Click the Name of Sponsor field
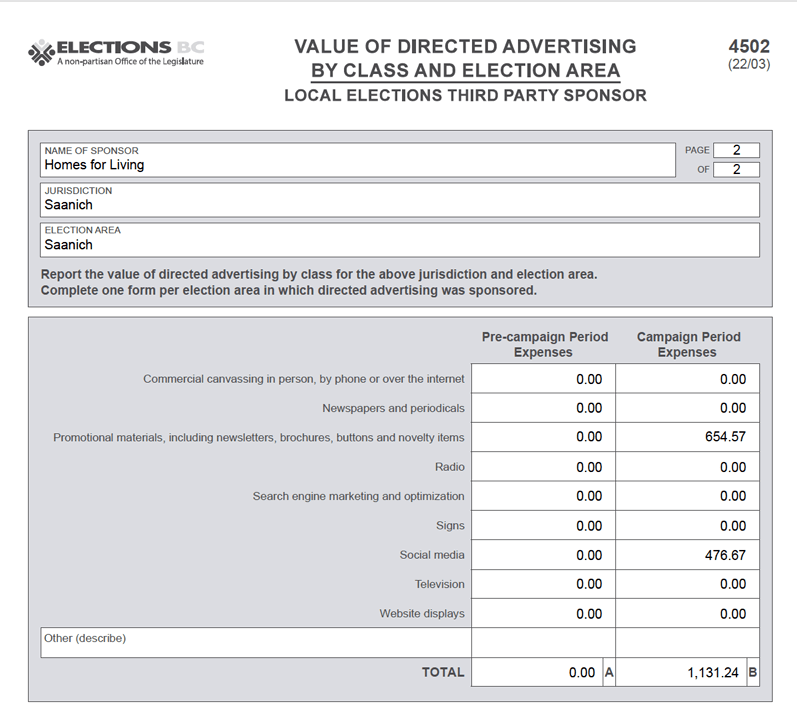The height and width of the screenshot is (714, 797). 358,160
